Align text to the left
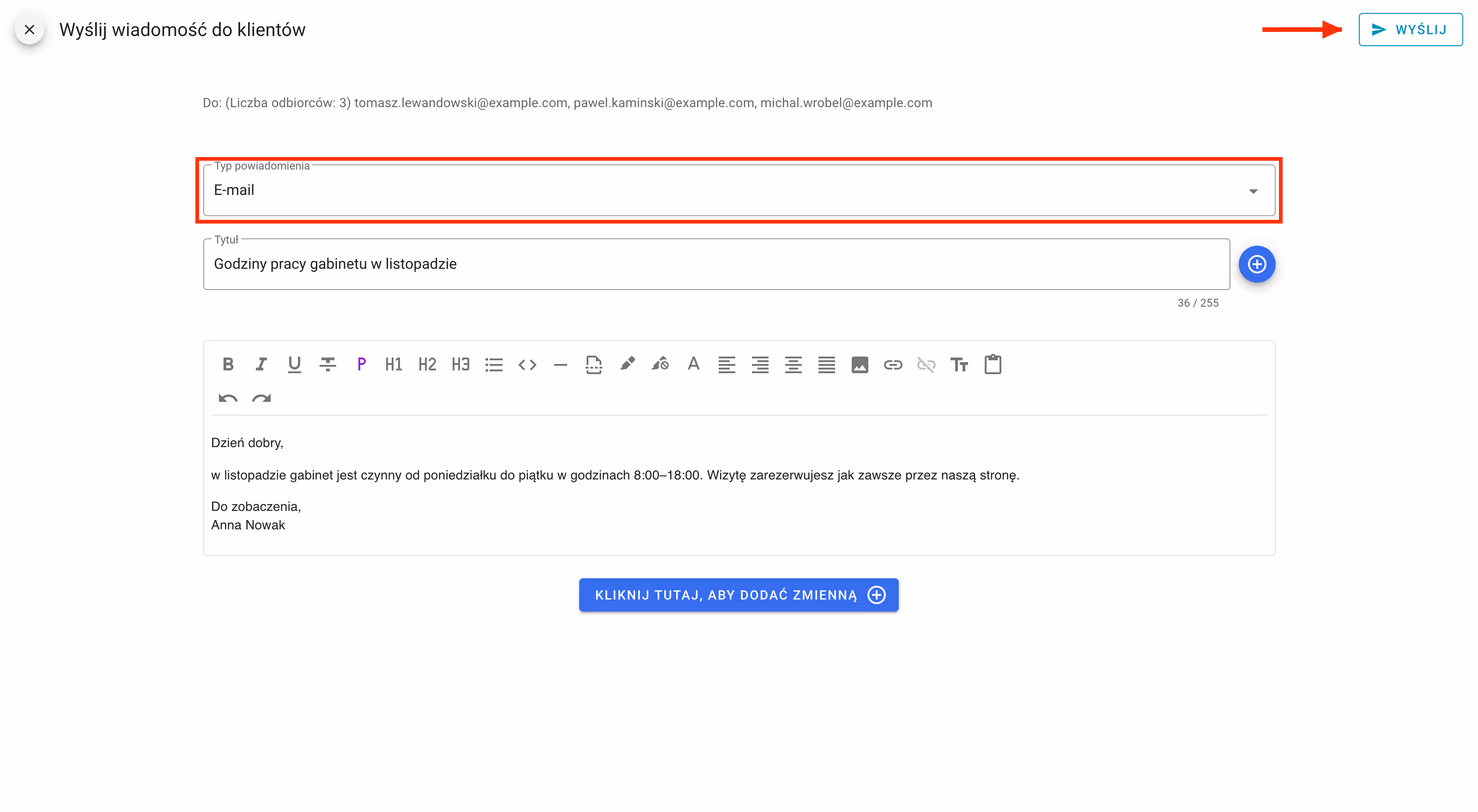The width and height of the screenshot is (1478, 812). [x=727, y=365]
